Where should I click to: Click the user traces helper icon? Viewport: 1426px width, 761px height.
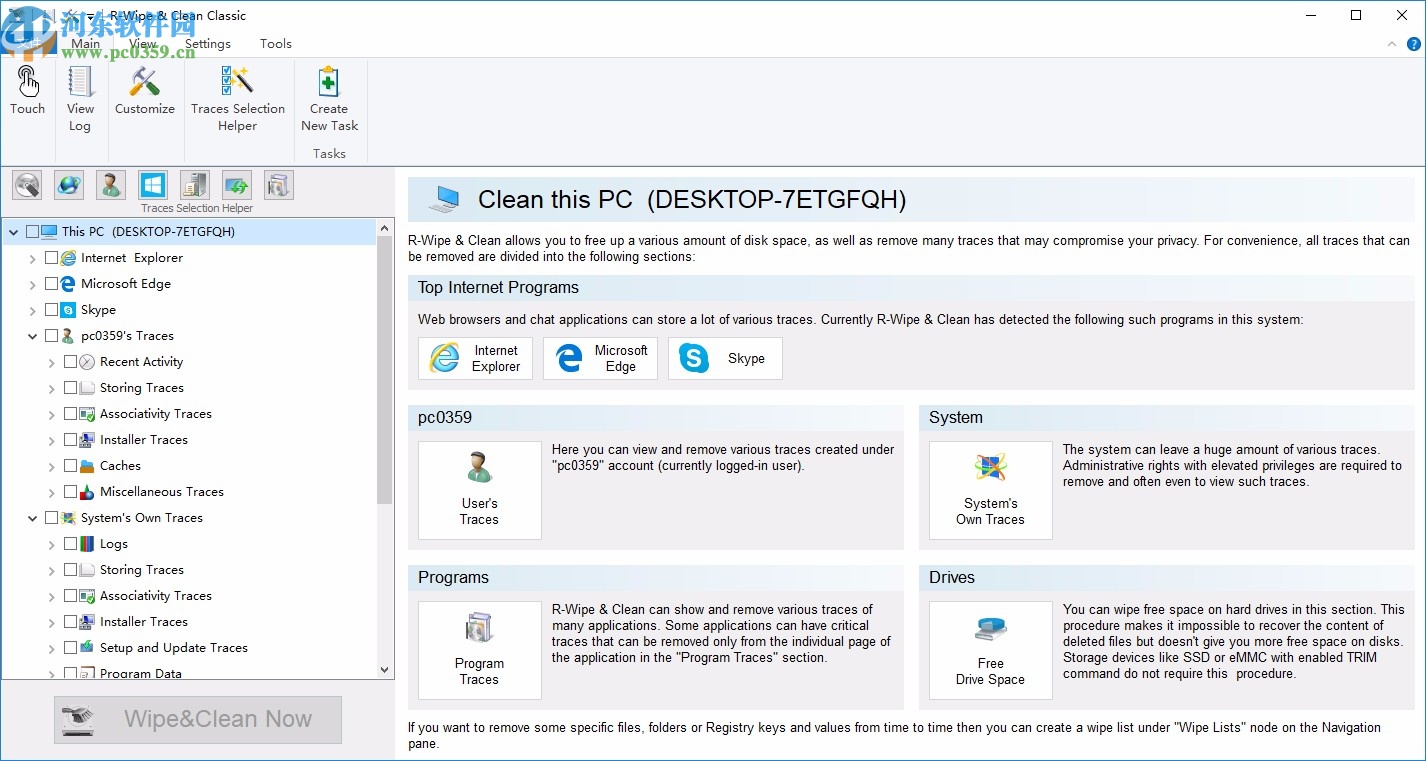point(110,185)
